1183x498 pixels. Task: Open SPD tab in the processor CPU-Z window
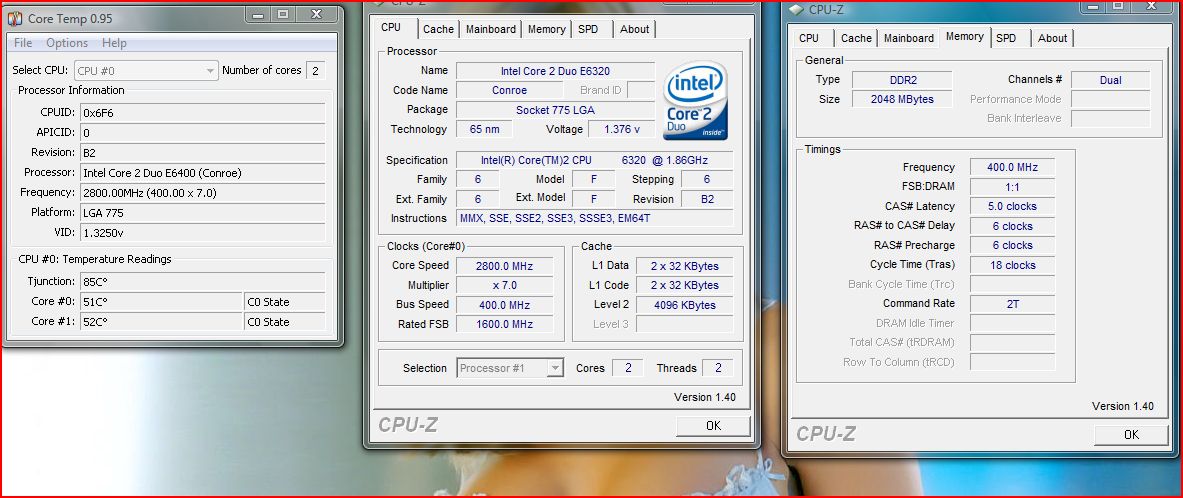point(588,29)
